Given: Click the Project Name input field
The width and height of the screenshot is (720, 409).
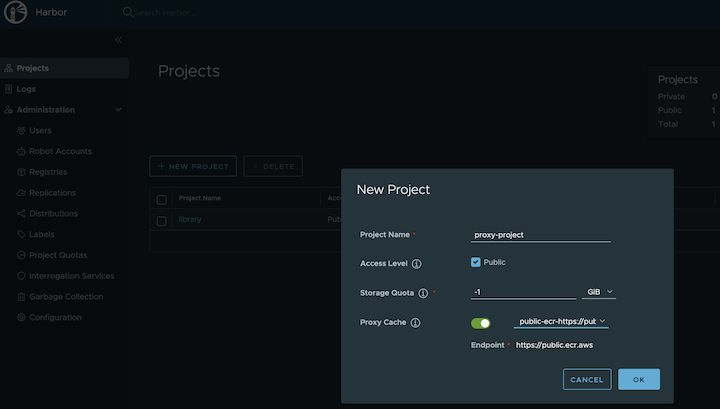Looking at the screenshot, I should coord(540,235).
